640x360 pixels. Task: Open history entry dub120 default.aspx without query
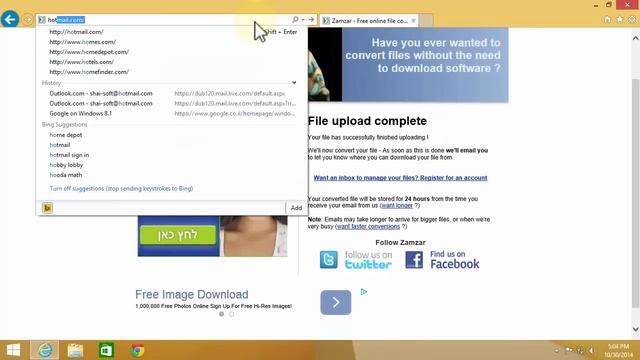coord(171,93)
